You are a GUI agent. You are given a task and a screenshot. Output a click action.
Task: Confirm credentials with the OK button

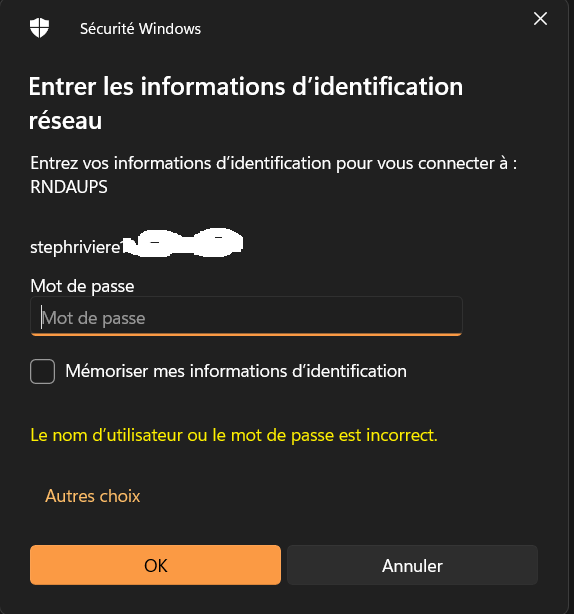[x=155, y=565]
